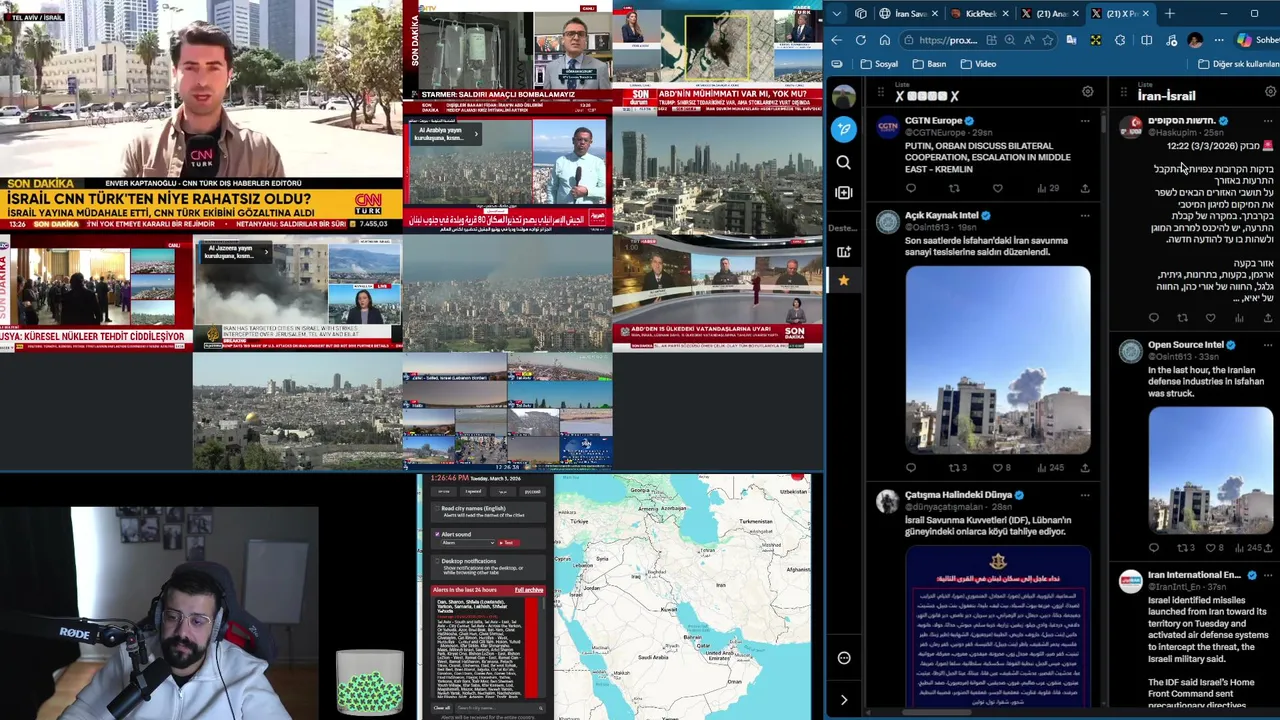The height and width of the screenshot is (720, 1280).
Task: Open the compose post button in X Pro sidebar
Action: (844, 129)
